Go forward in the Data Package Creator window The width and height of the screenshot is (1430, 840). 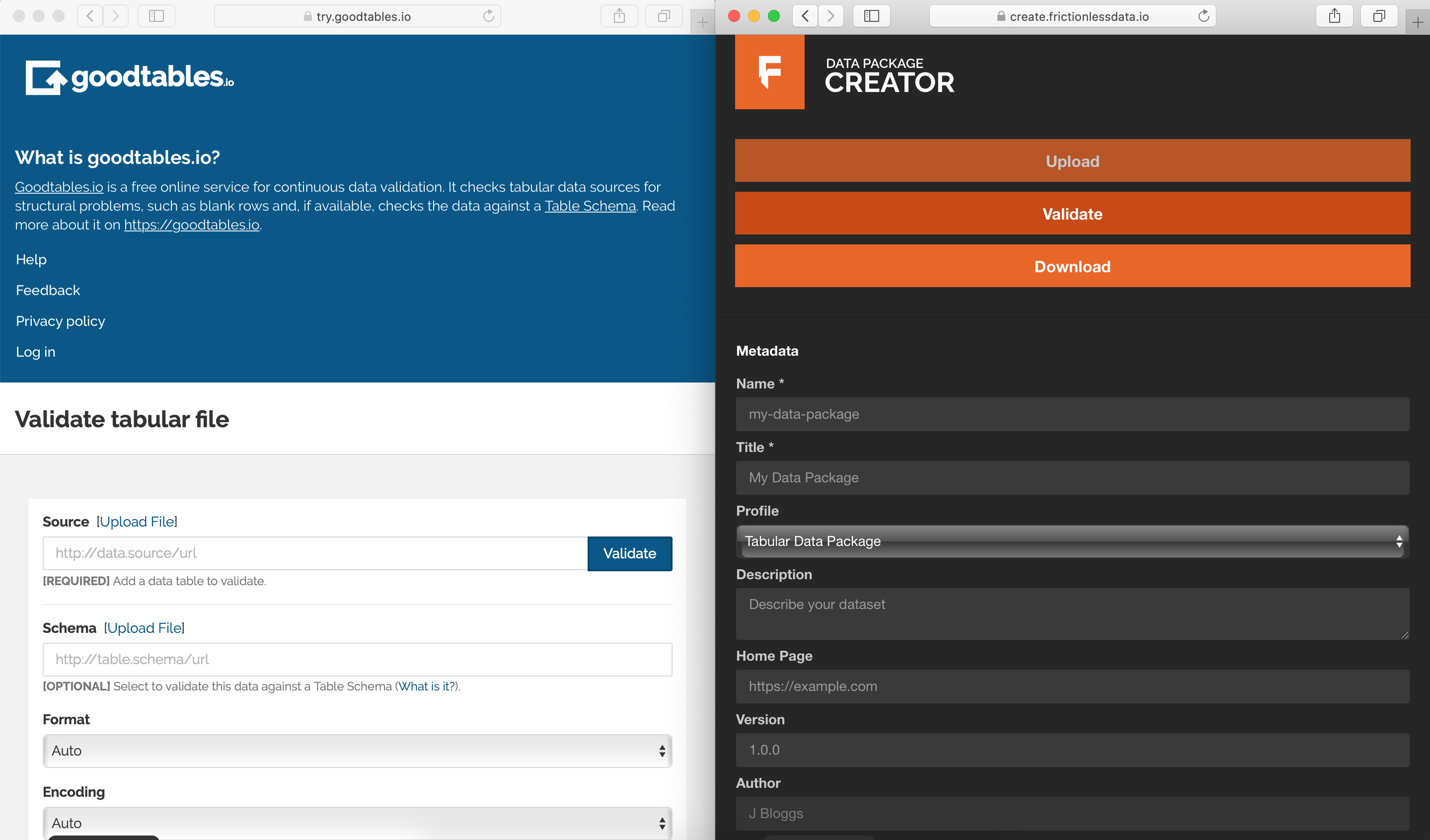point(831,16)
